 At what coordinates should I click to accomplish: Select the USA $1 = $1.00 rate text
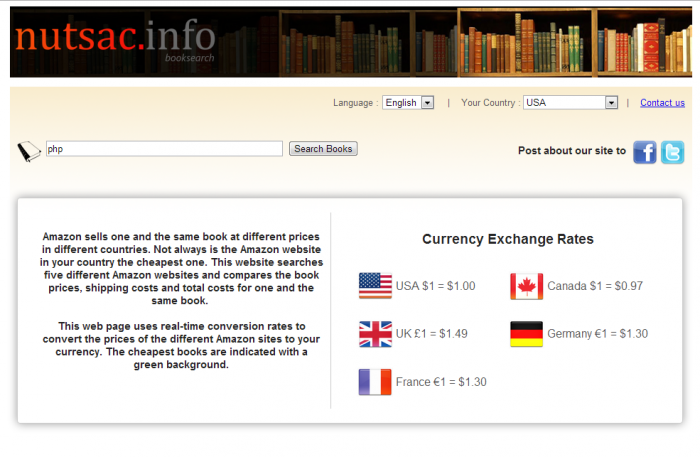(x=435, y=286)
